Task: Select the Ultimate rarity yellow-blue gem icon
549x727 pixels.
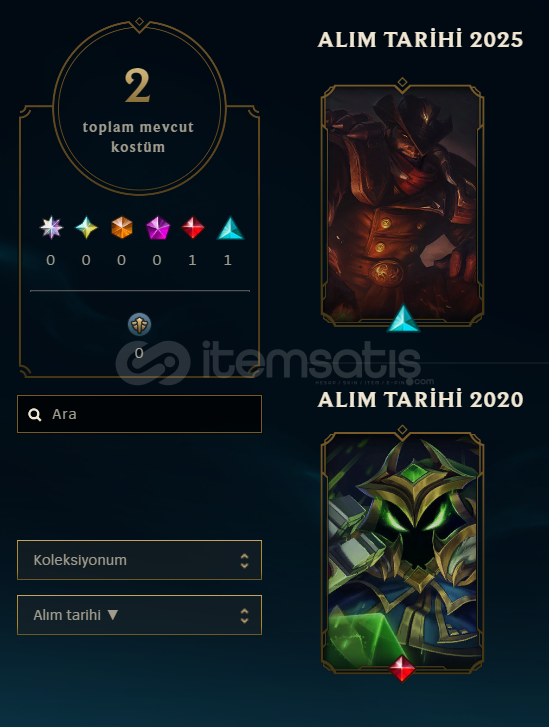Action: click(86, 228)
